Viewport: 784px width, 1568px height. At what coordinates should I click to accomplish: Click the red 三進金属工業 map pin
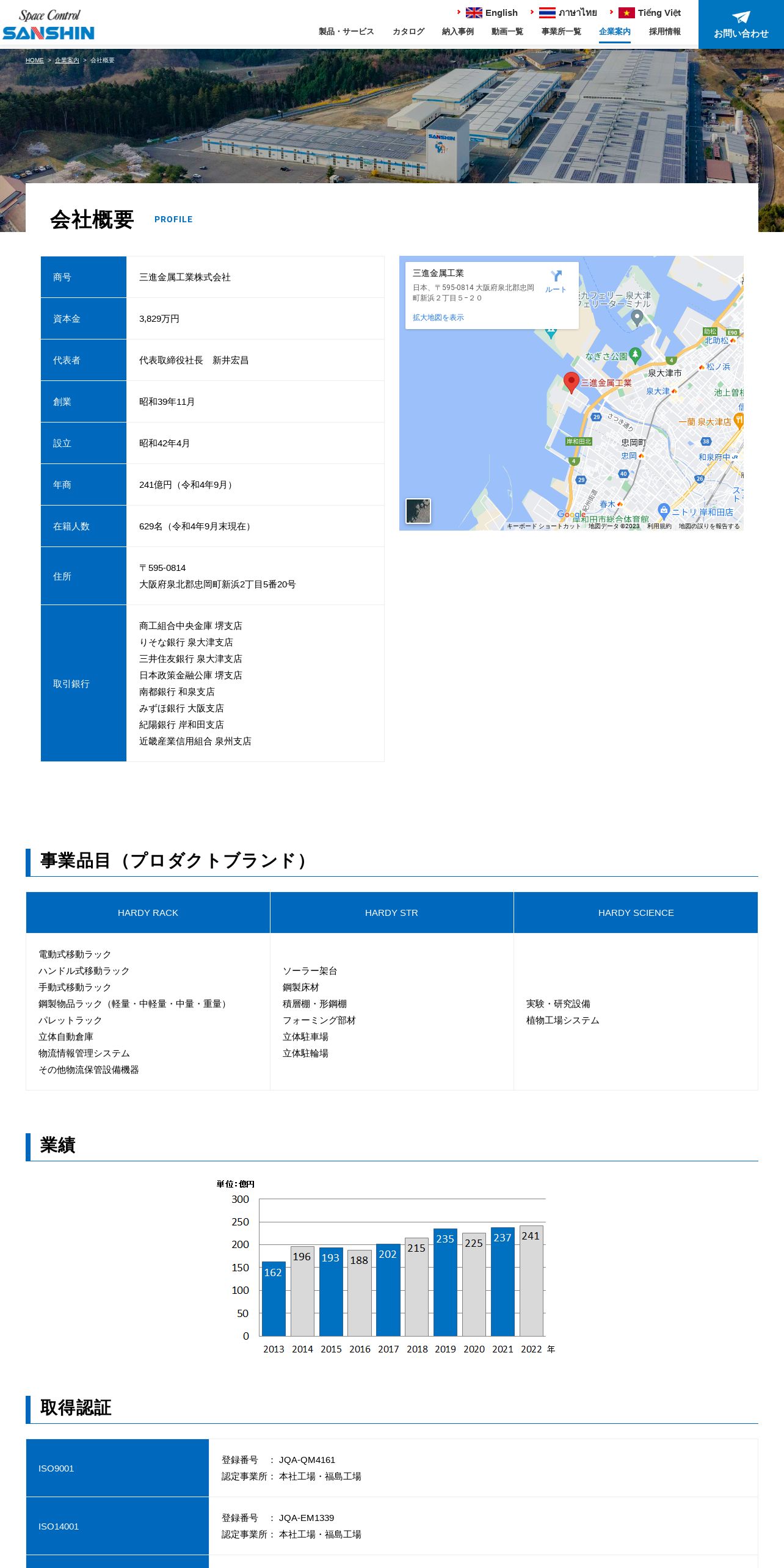tap(571, 383)
